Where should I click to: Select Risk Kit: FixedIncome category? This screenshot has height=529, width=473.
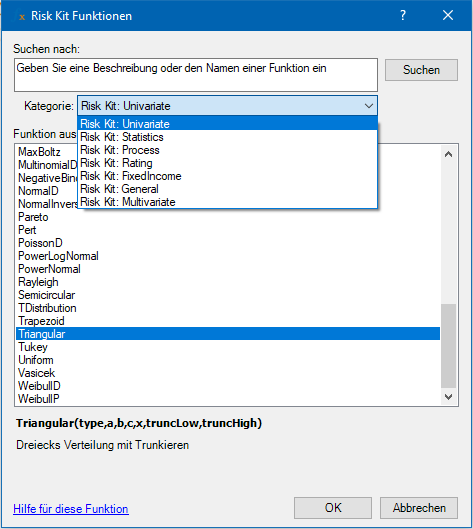(227, 176)
